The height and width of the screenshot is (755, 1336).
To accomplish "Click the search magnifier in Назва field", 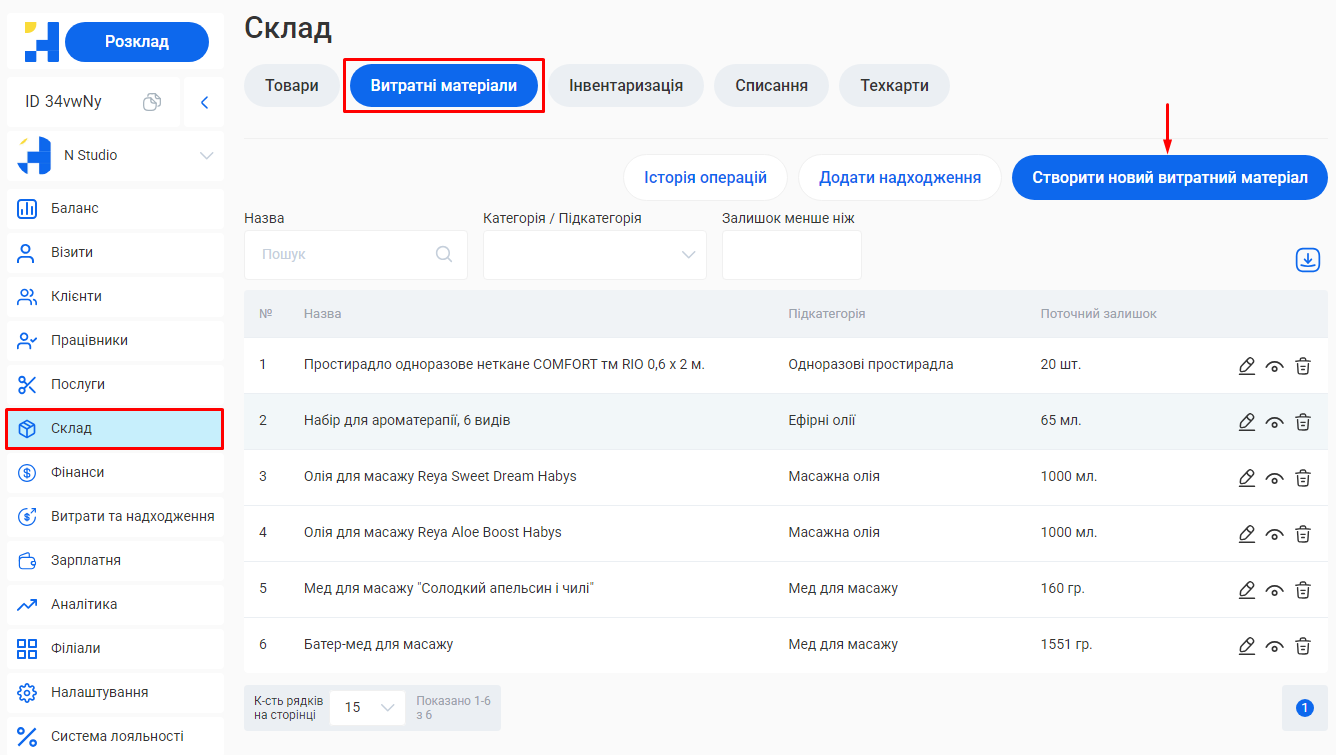I will (x=445, y=255).
